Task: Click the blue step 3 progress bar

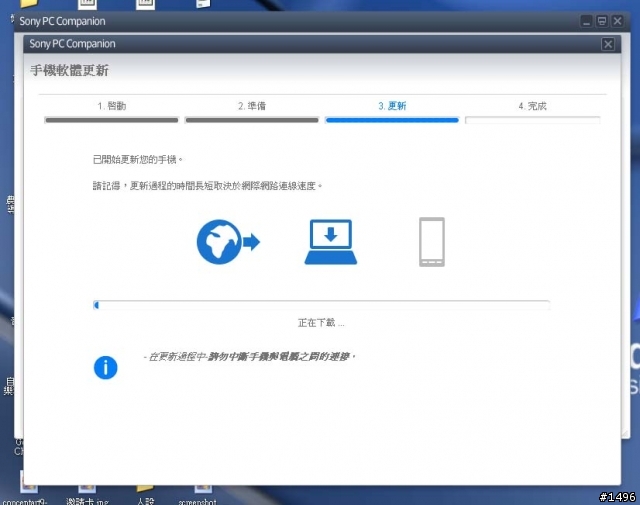Action: [x=392, y=120]
